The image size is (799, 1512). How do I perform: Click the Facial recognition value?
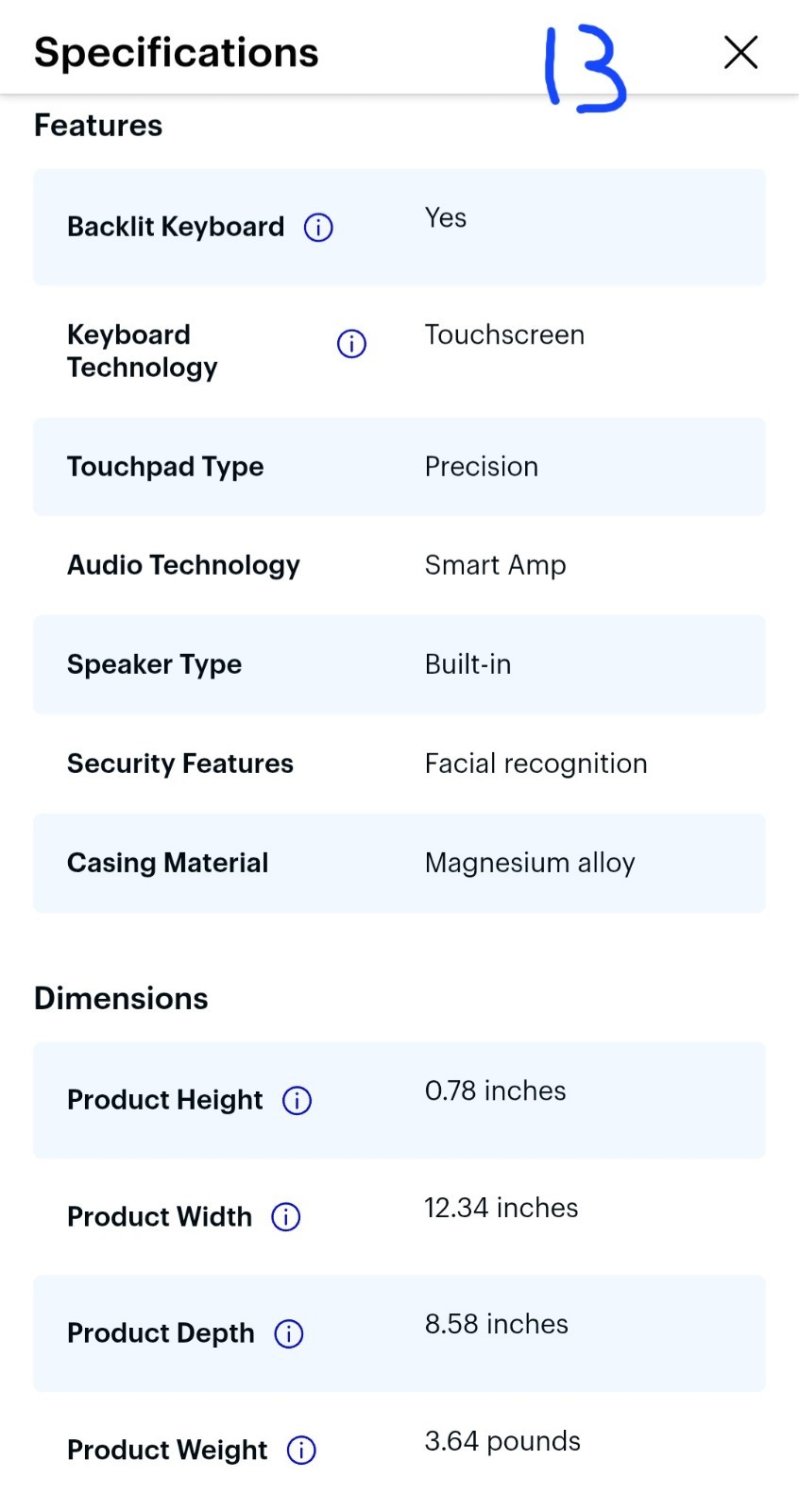[x=535, y=764]
